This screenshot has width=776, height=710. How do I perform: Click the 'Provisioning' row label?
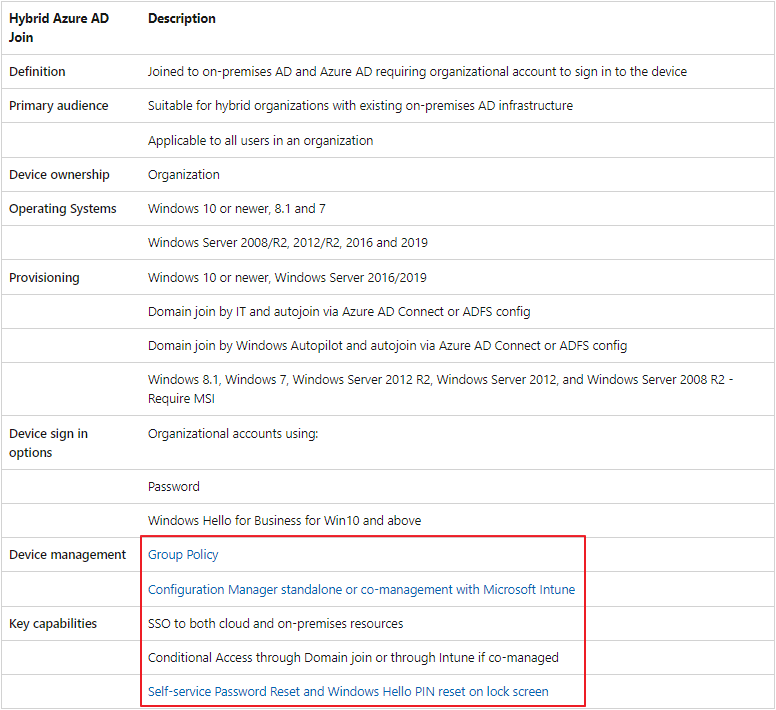click(x=44, y=278)
